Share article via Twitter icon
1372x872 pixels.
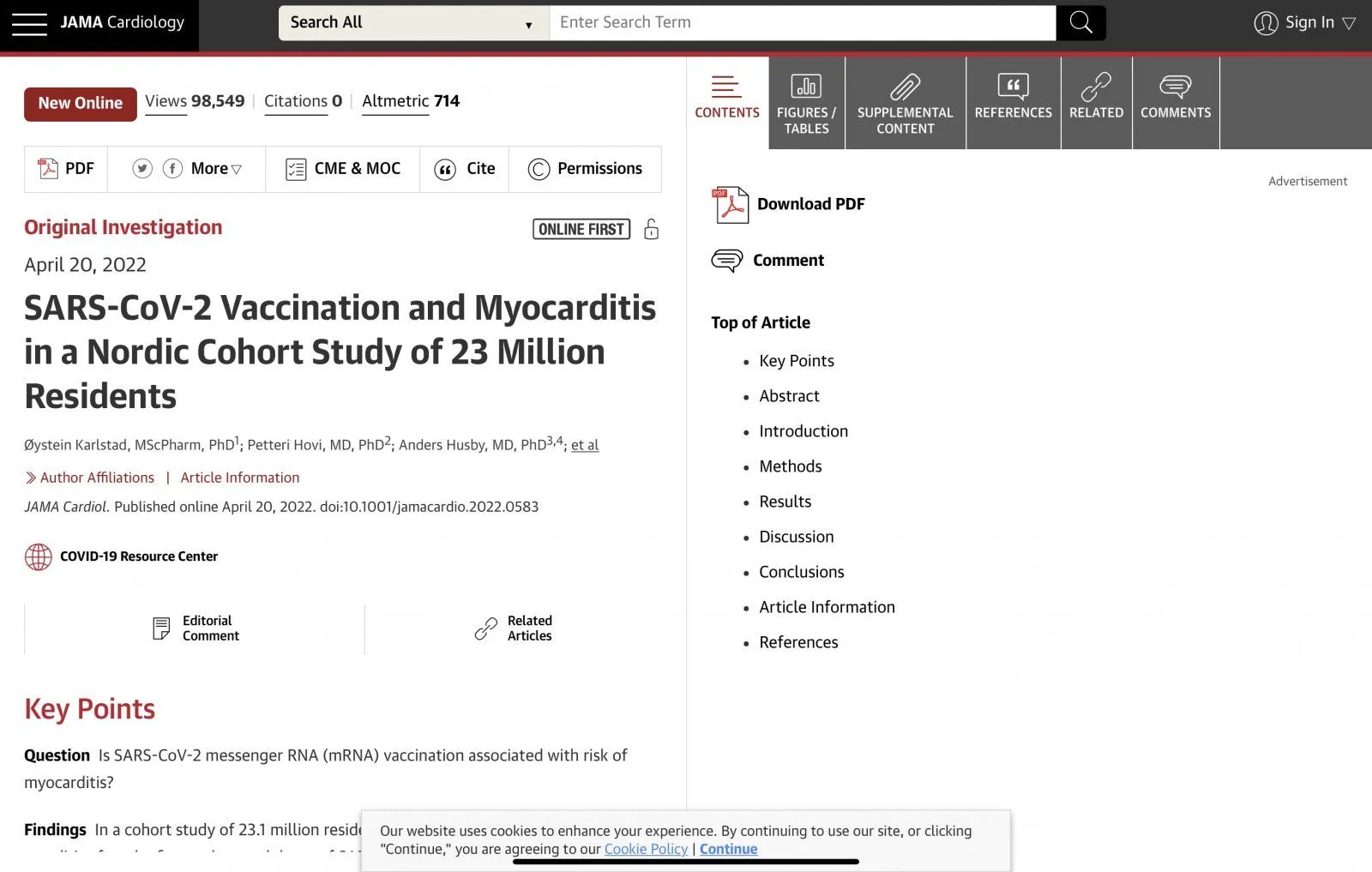pyautogui.click(x=142, y=169)
